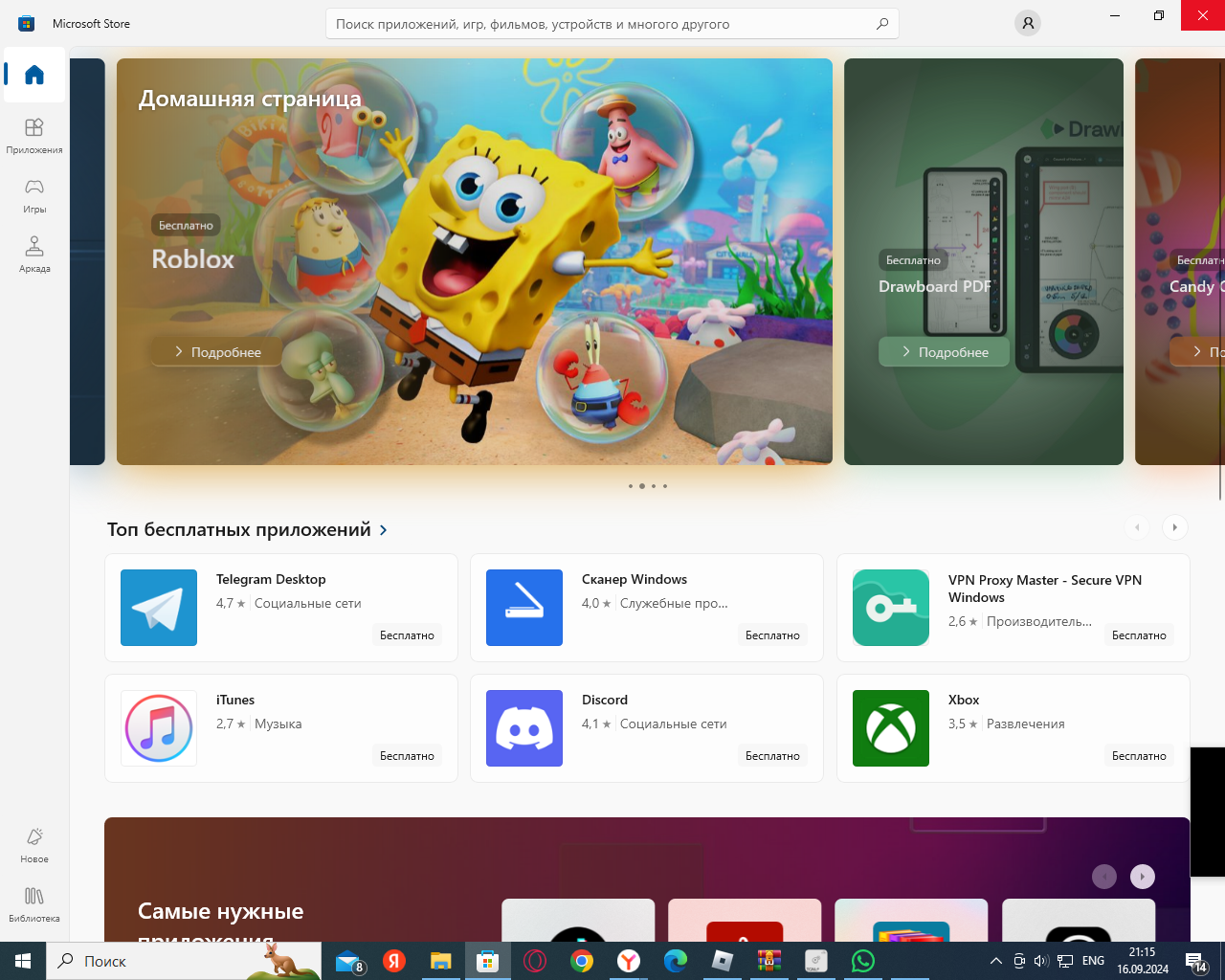Click Подробнее on the Roblox banner

217,352
